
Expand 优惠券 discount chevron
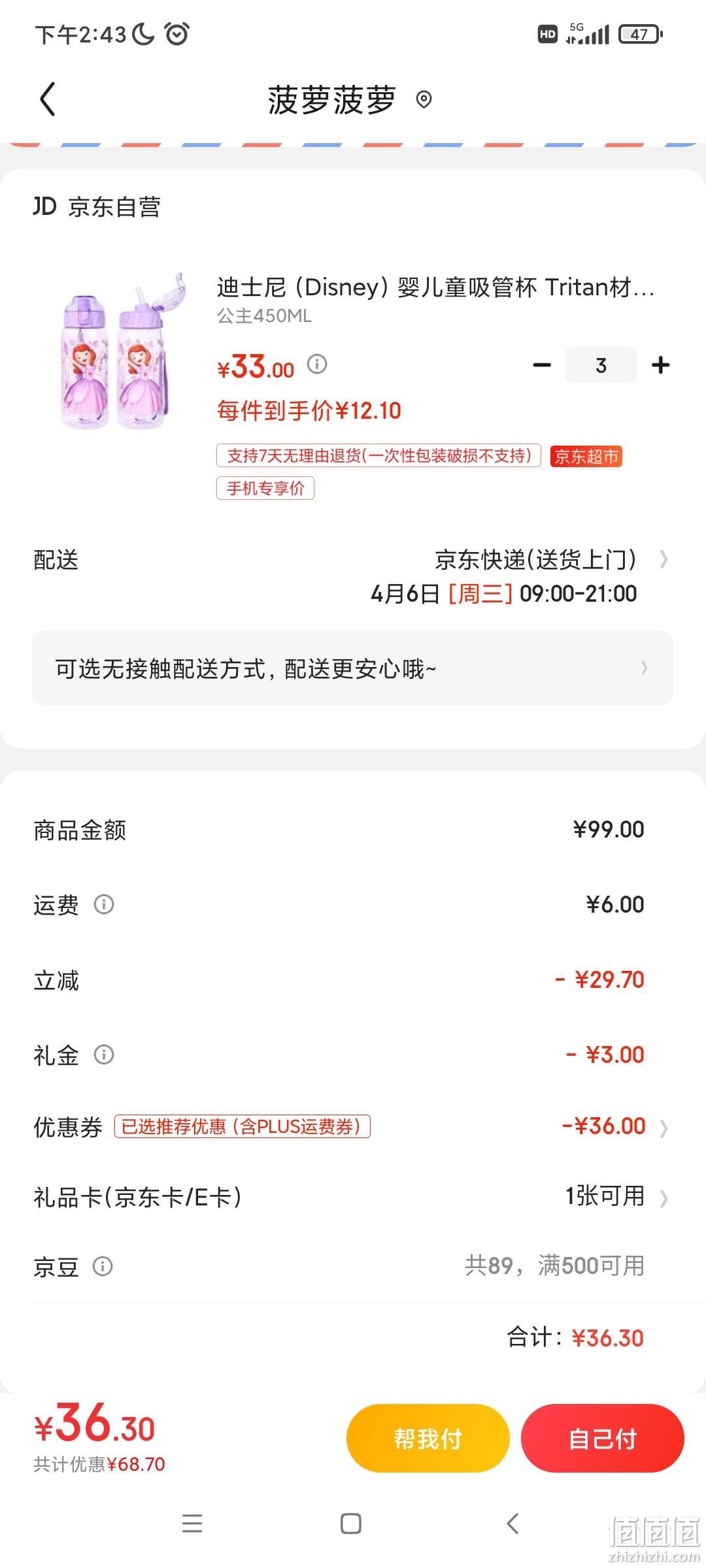(664, 1128)
